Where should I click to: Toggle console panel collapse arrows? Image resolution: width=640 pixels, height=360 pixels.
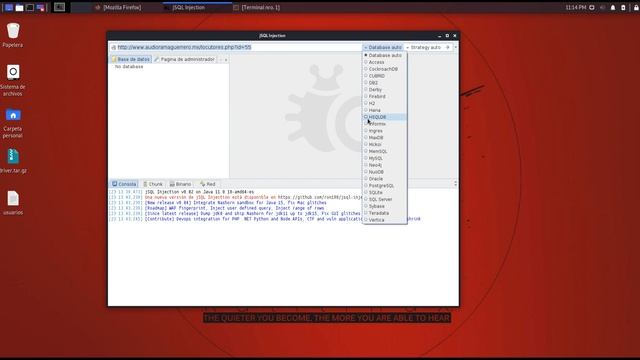456,184
